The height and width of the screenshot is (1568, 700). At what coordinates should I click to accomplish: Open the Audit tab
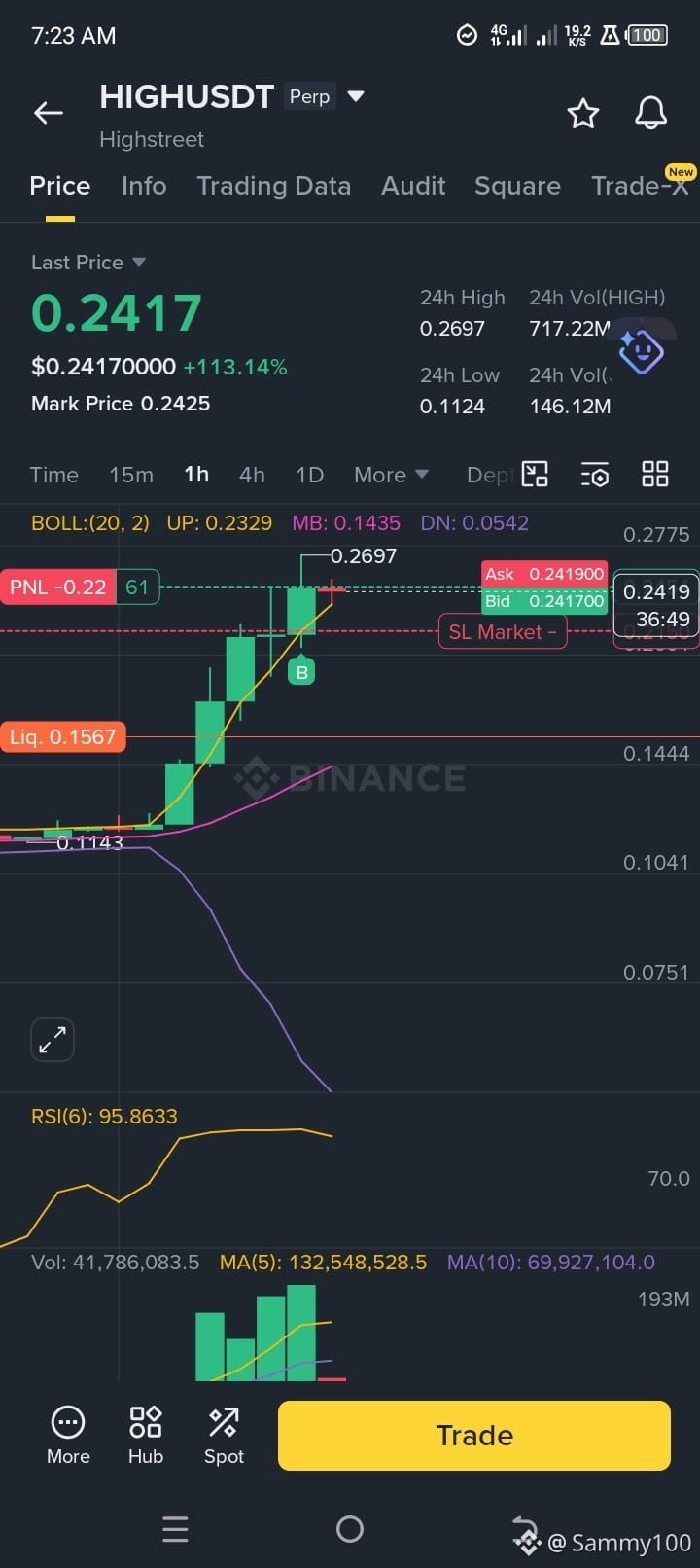coord(413,186)
